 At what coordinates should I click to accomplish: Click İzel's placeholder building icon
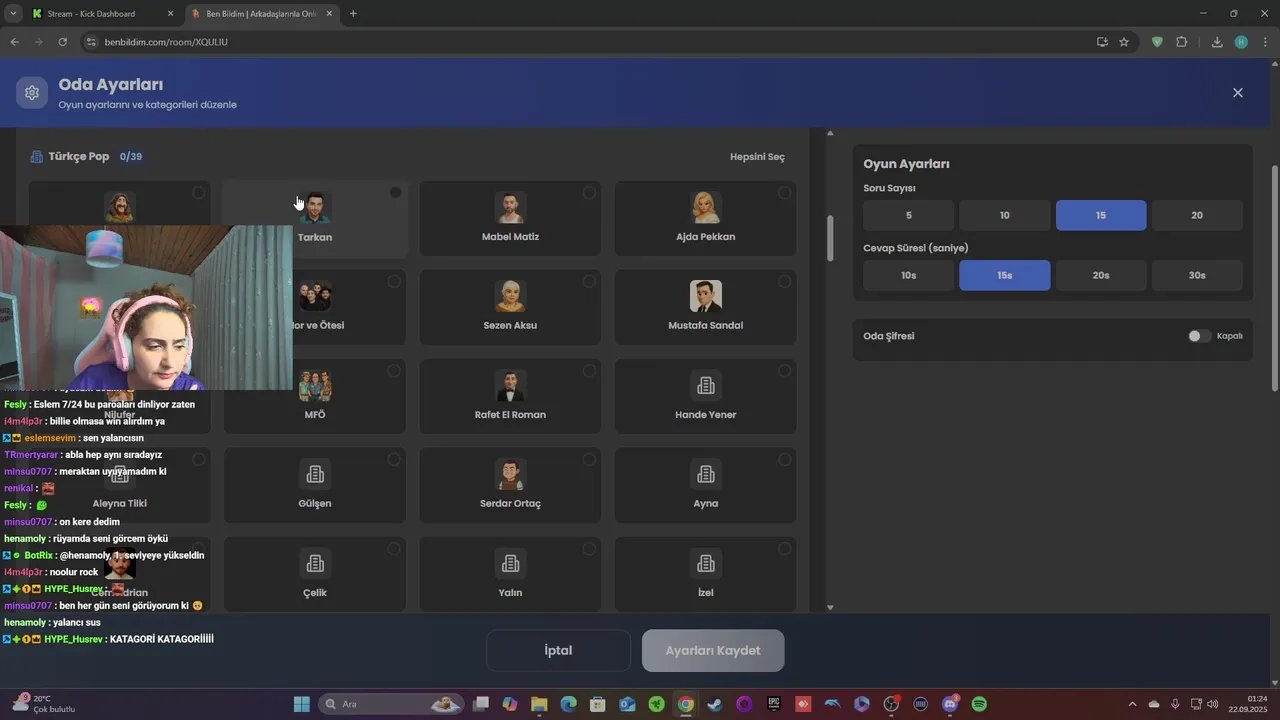click(x=706, y=563)
